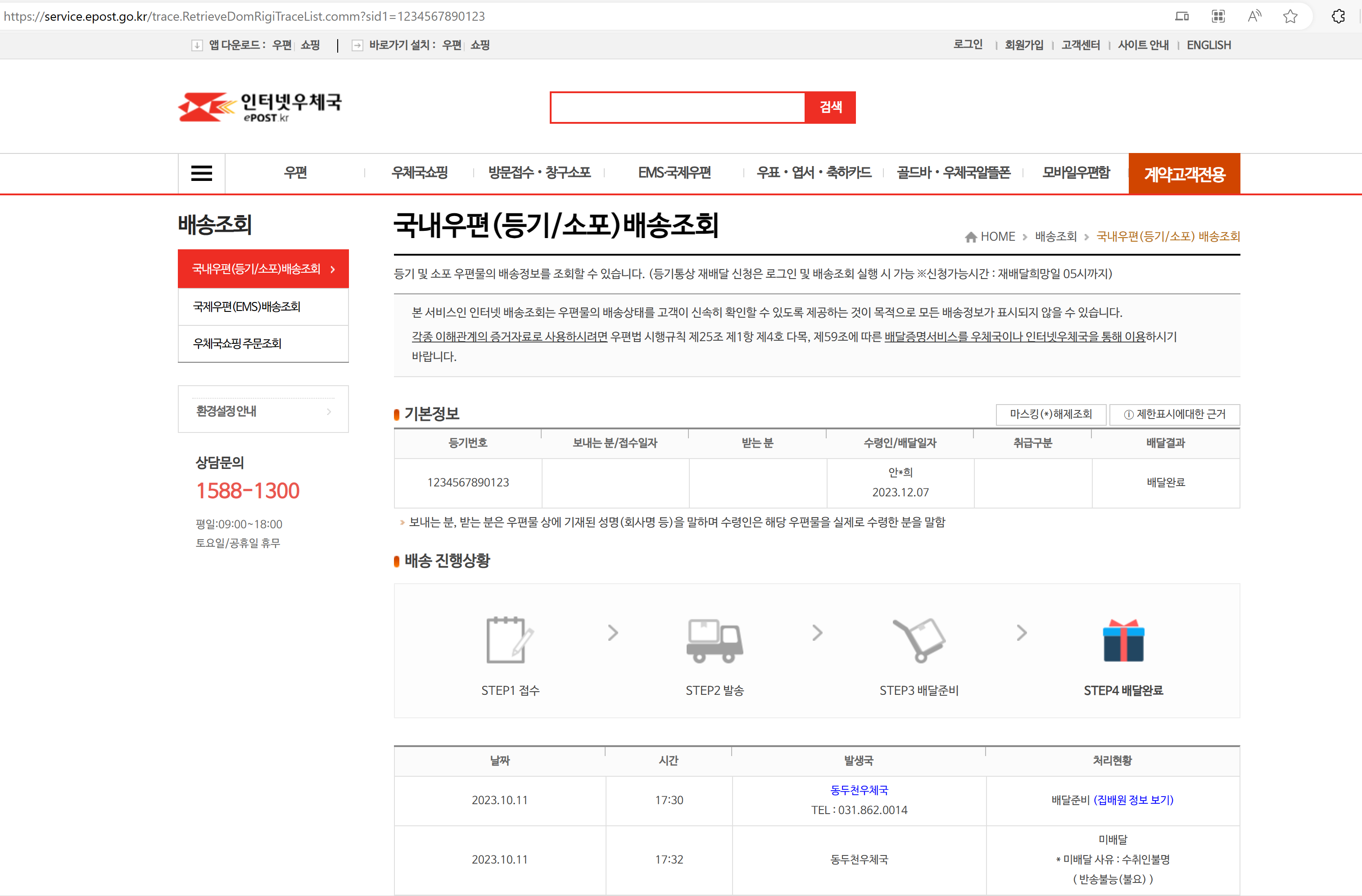Focus the site search input field
1362x896 pixels.
pos(677,107)
